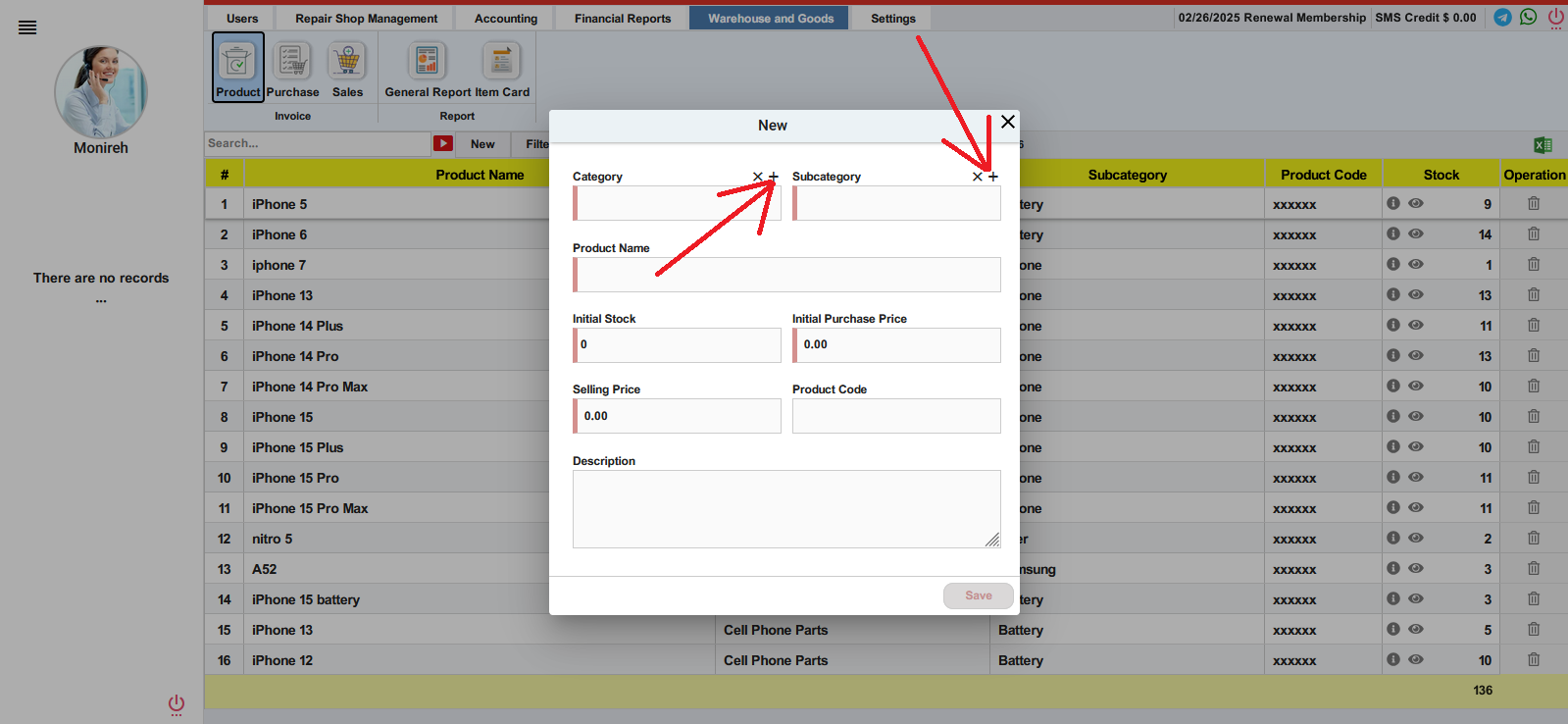
Task: Select the iPhone 15 Pro Max row
Action: (x=885, y=508)
